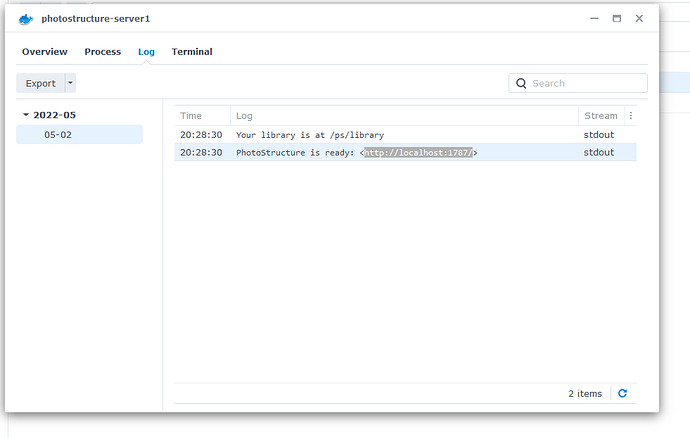Focus the Search input field

[578, 83]
